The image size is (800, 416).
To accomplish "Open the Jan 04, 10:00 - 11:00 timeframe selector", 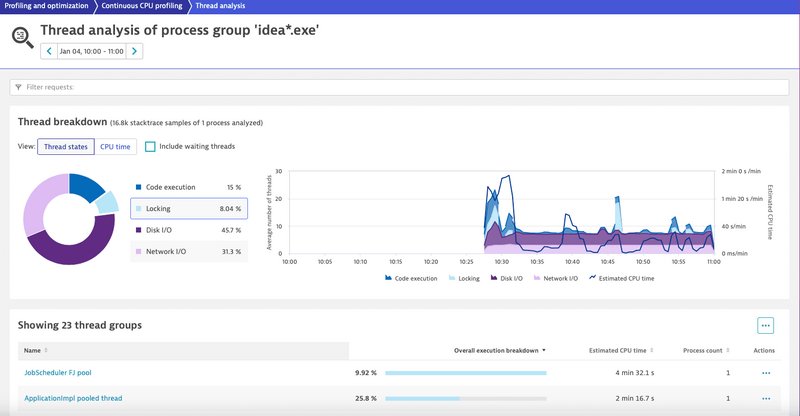I will click(91, 51).
